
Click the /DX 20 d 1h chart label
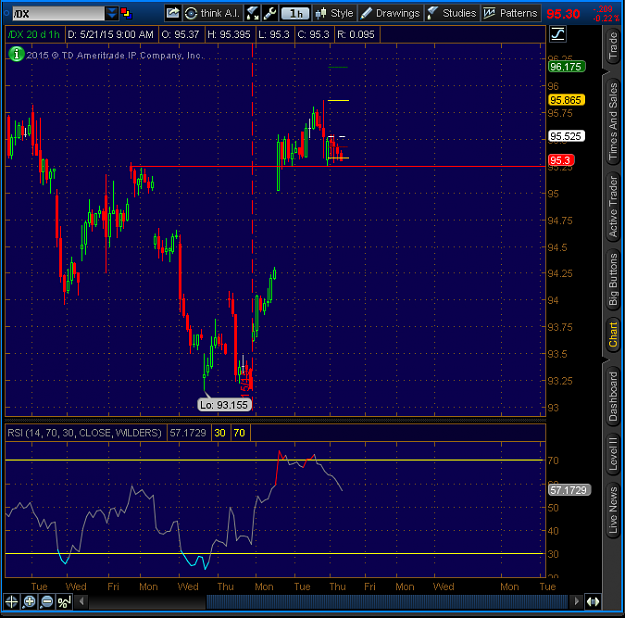tap(34, 35)
